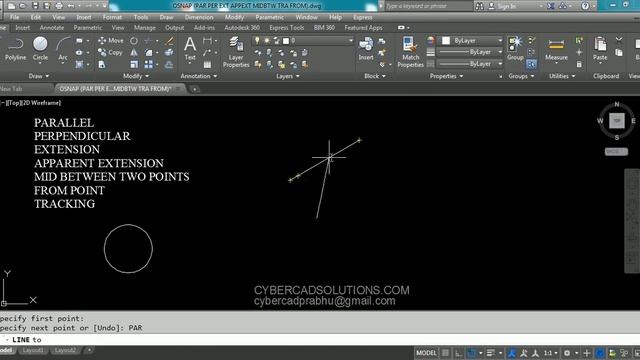
Task: Select the Polyline draw tool
Action: pos(16,49)
